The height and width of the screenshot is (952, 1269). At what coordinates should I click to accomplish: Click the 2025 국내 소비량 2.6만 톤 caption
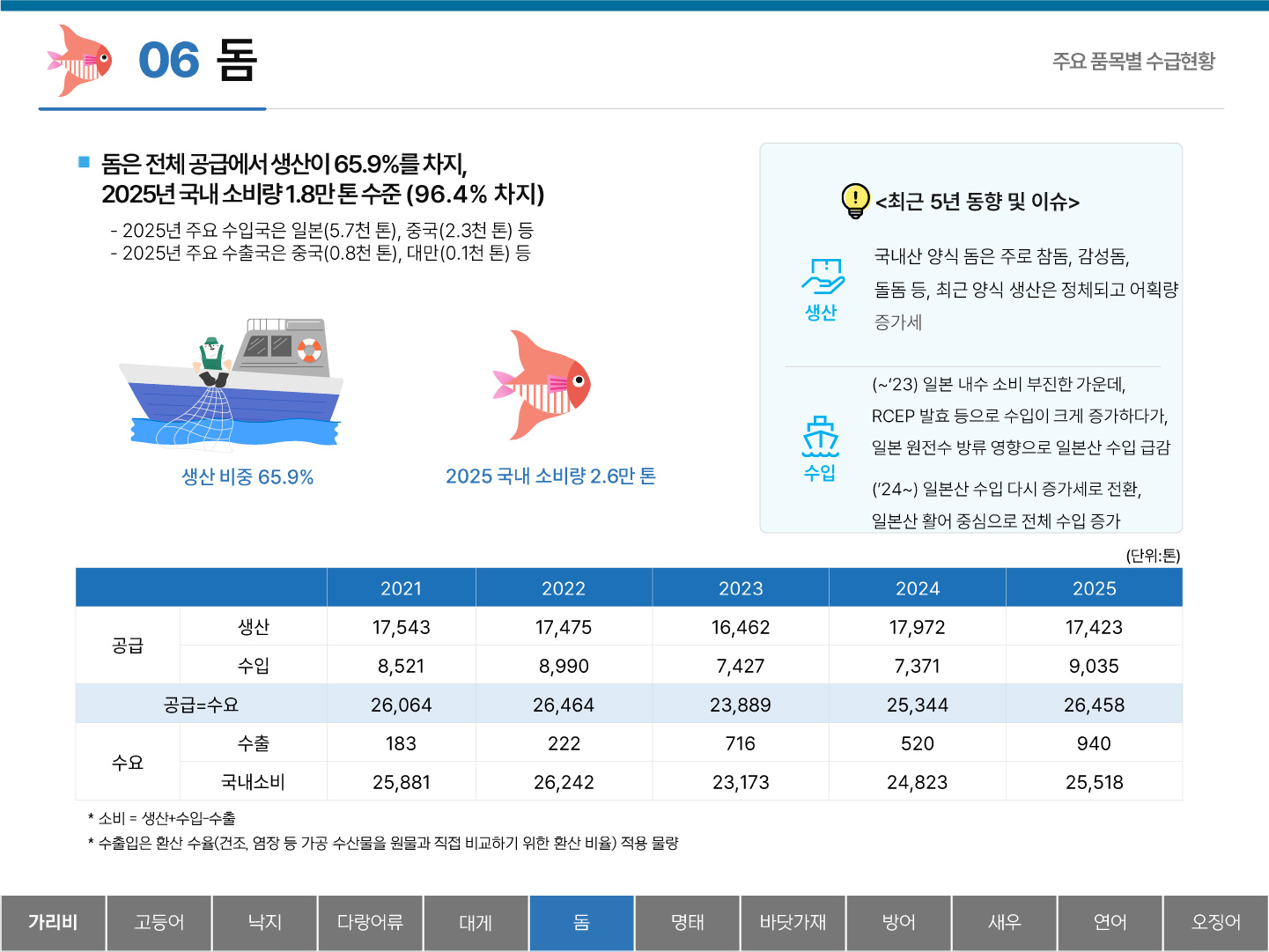point(550,476)
